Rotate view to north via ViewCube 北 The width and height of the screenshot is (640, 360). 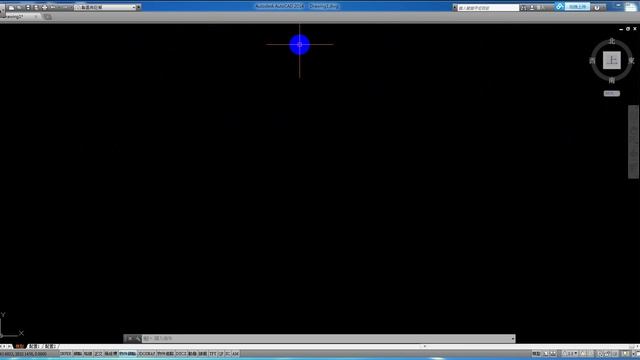pos(611,41)
